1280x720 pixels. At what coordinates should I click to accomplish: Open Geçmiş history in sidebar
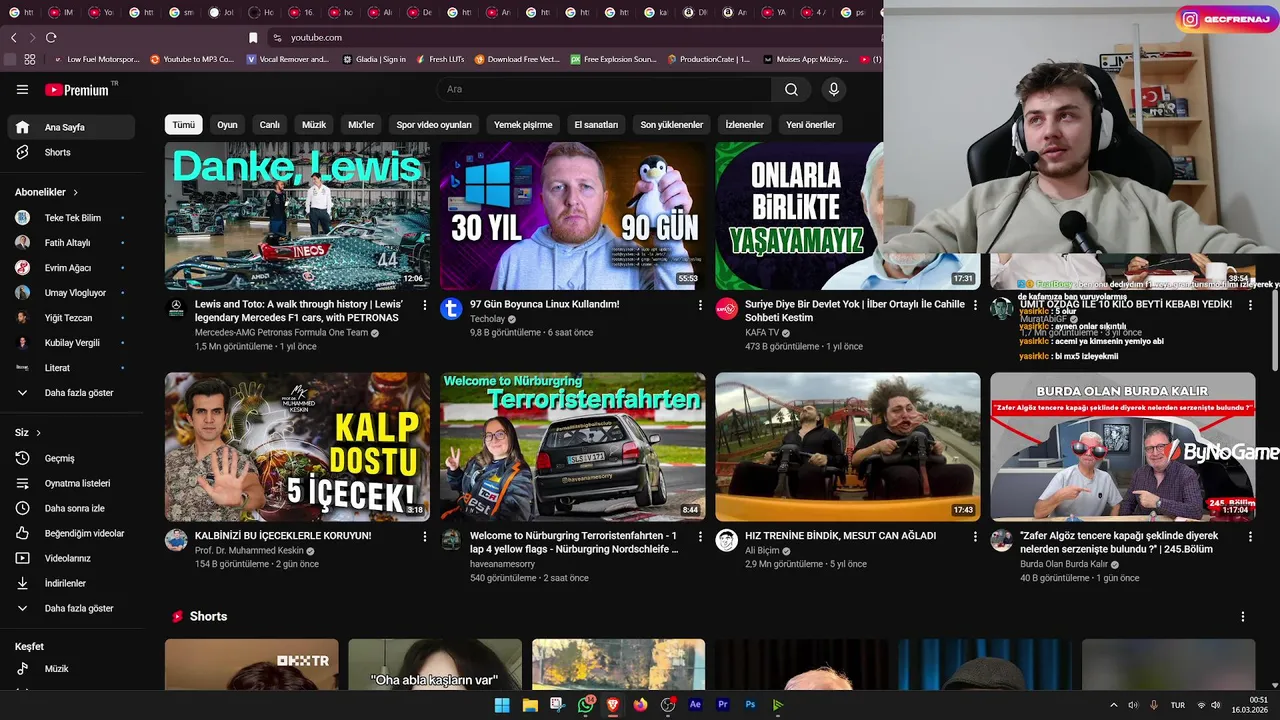coord(71,458)
